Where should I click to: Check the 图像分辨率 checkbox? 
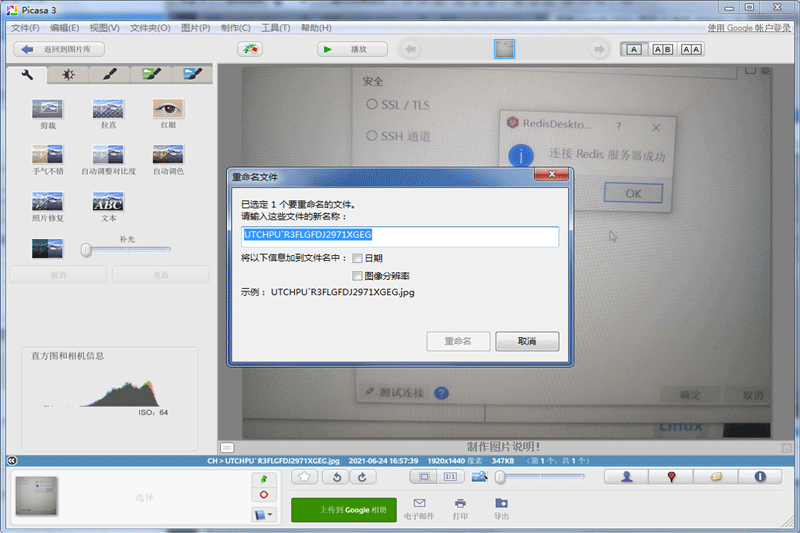(357, 275)
